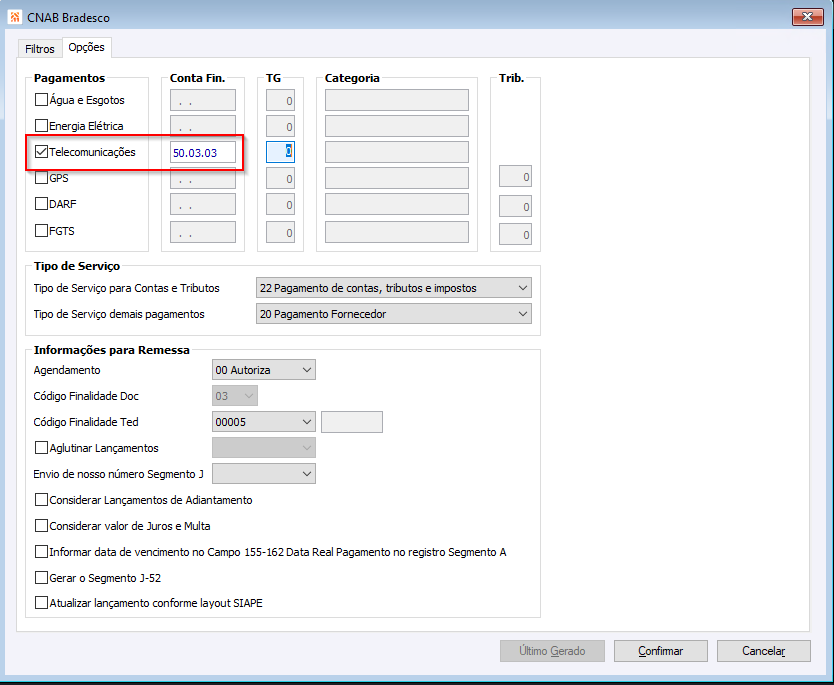Open Tipo de Serviço para Contas e Tributos dropdown
This screenshot has height=685, width=834.
click(x=394, y=288)
